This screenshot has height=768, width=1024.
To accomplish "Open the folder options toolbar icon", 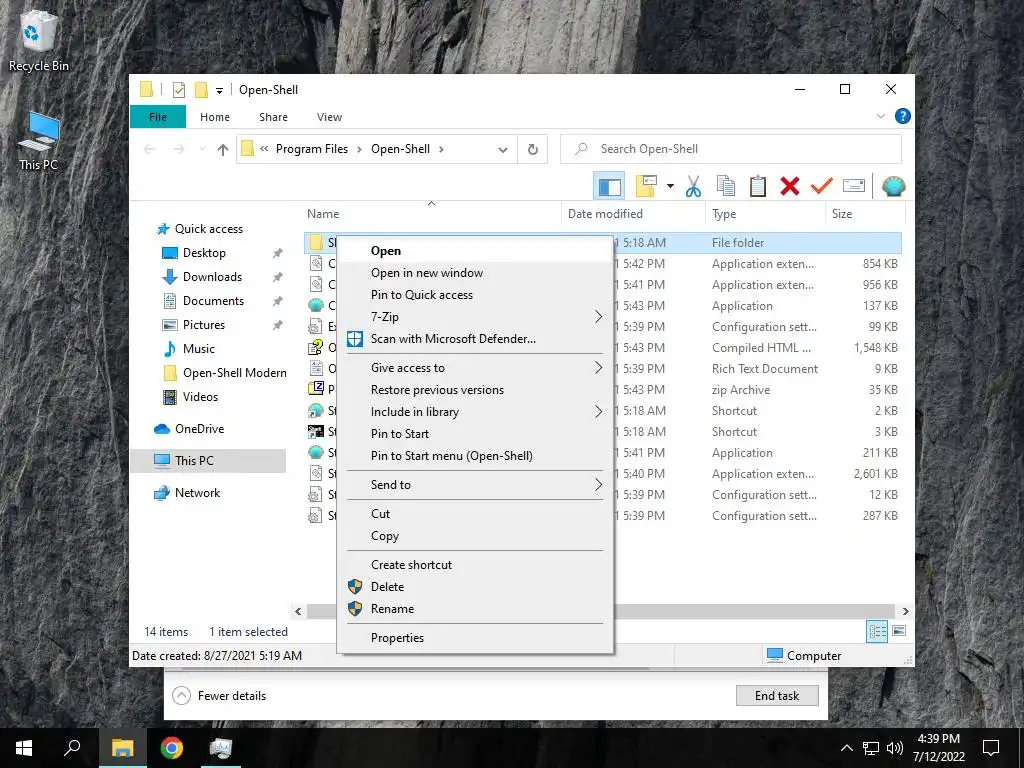I will (647, 186).
